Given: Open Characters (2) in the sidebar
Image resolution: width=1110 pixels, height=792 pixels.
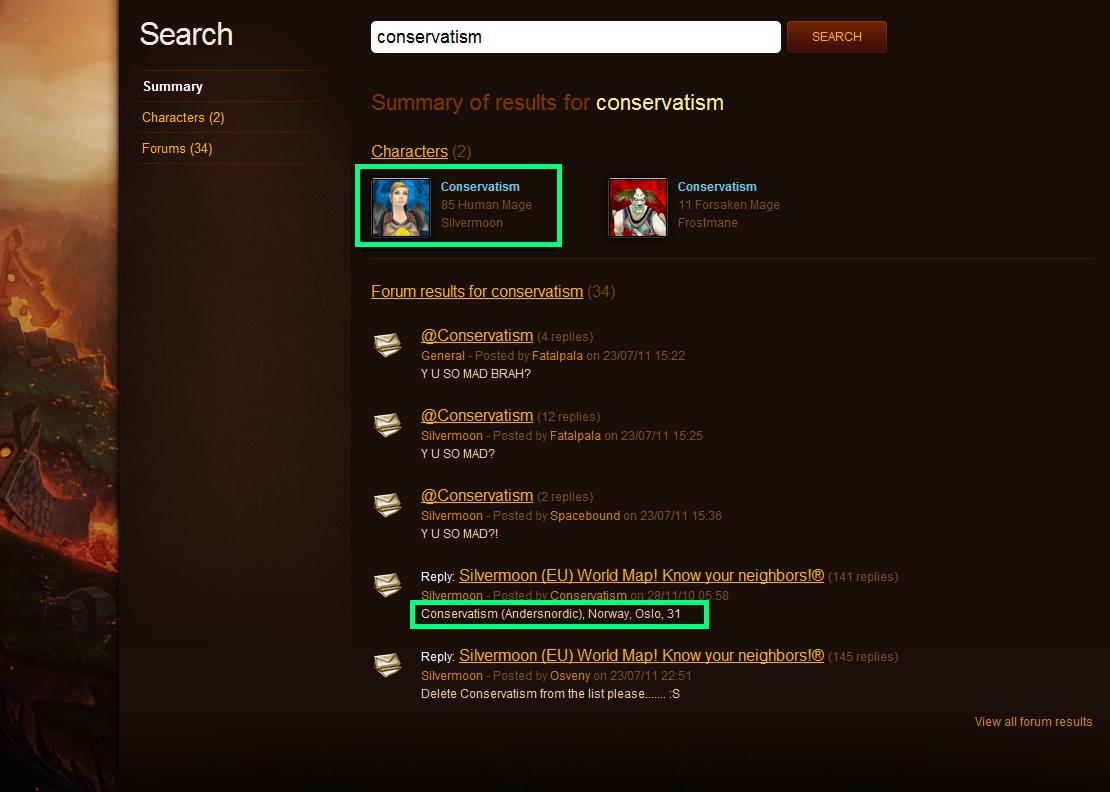Looking at the screenshot, I should 183,117.
